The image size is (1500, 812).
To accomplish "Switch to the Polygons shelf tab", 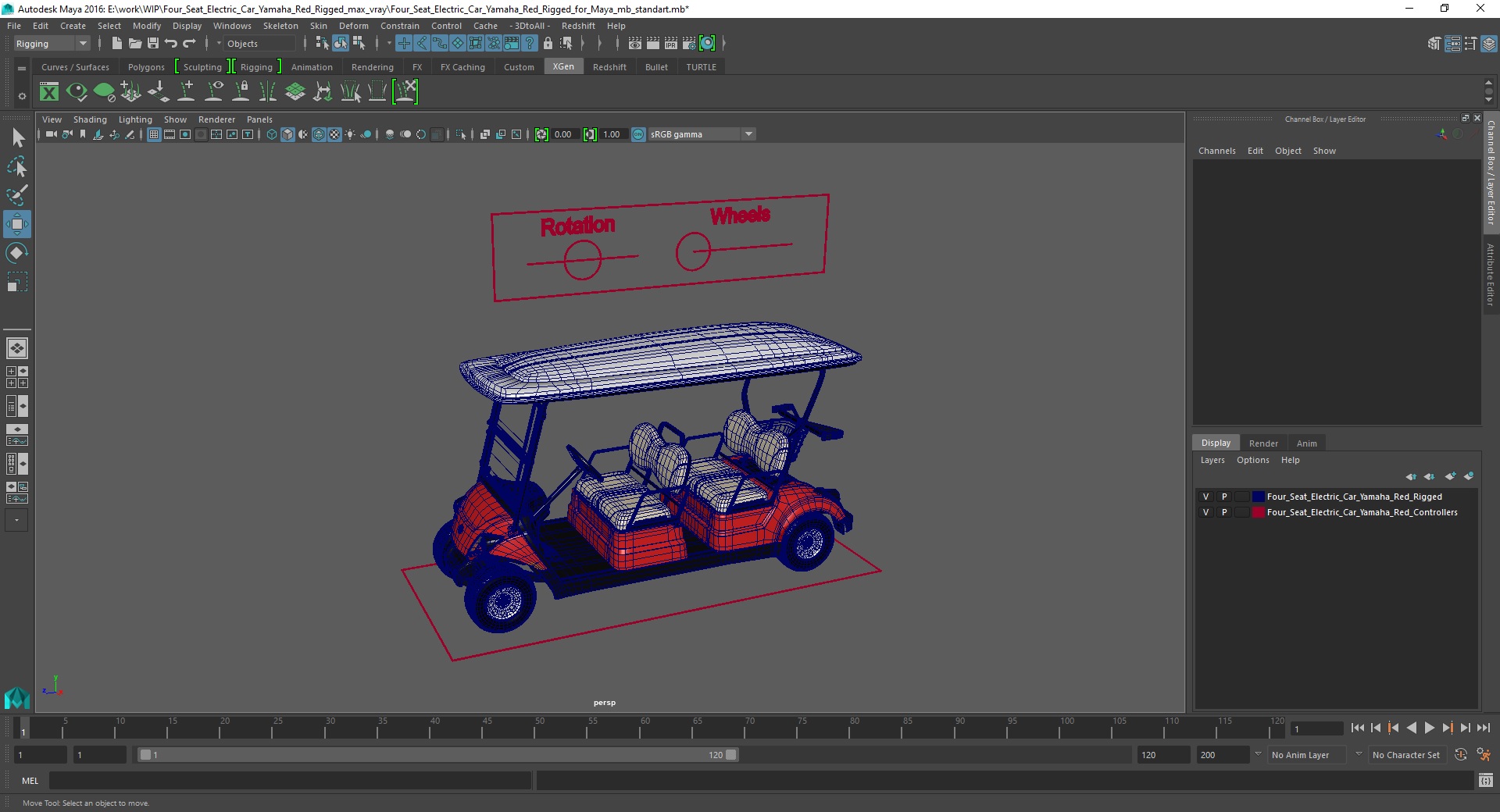I will click(146, 67).
